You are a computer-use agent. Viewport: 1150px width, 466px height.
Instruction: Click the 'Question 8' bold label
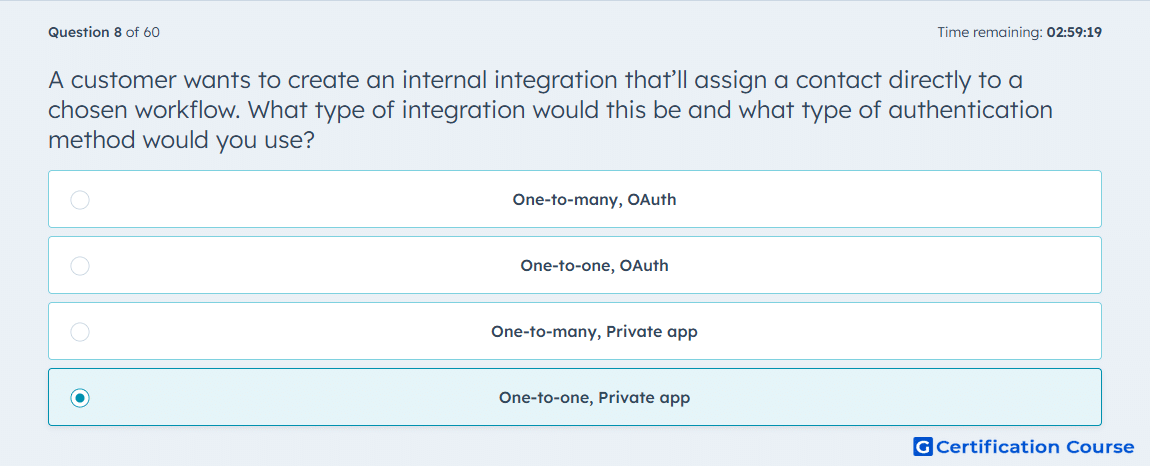tap(85, 32)
